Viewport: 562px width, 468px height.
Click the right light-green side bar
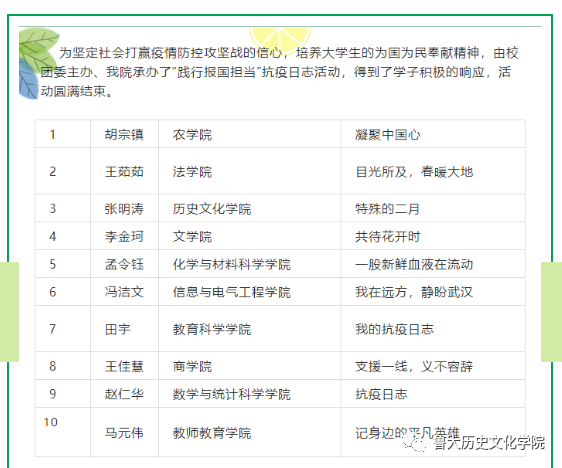[551, 312]
